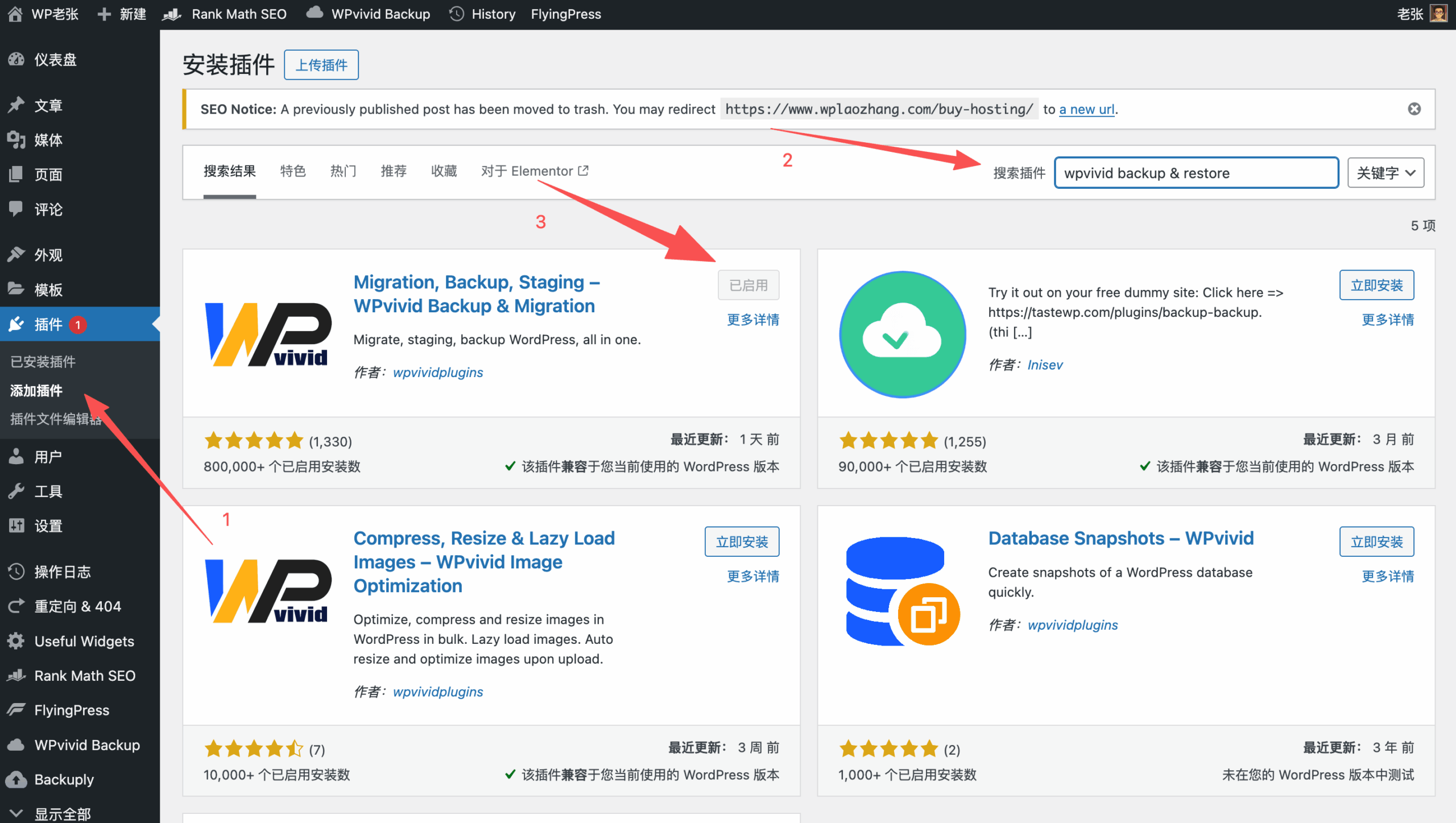Click the WPvivid Image Optimization logo thumbnail
1456x823 pixels.
click(267, 592)
